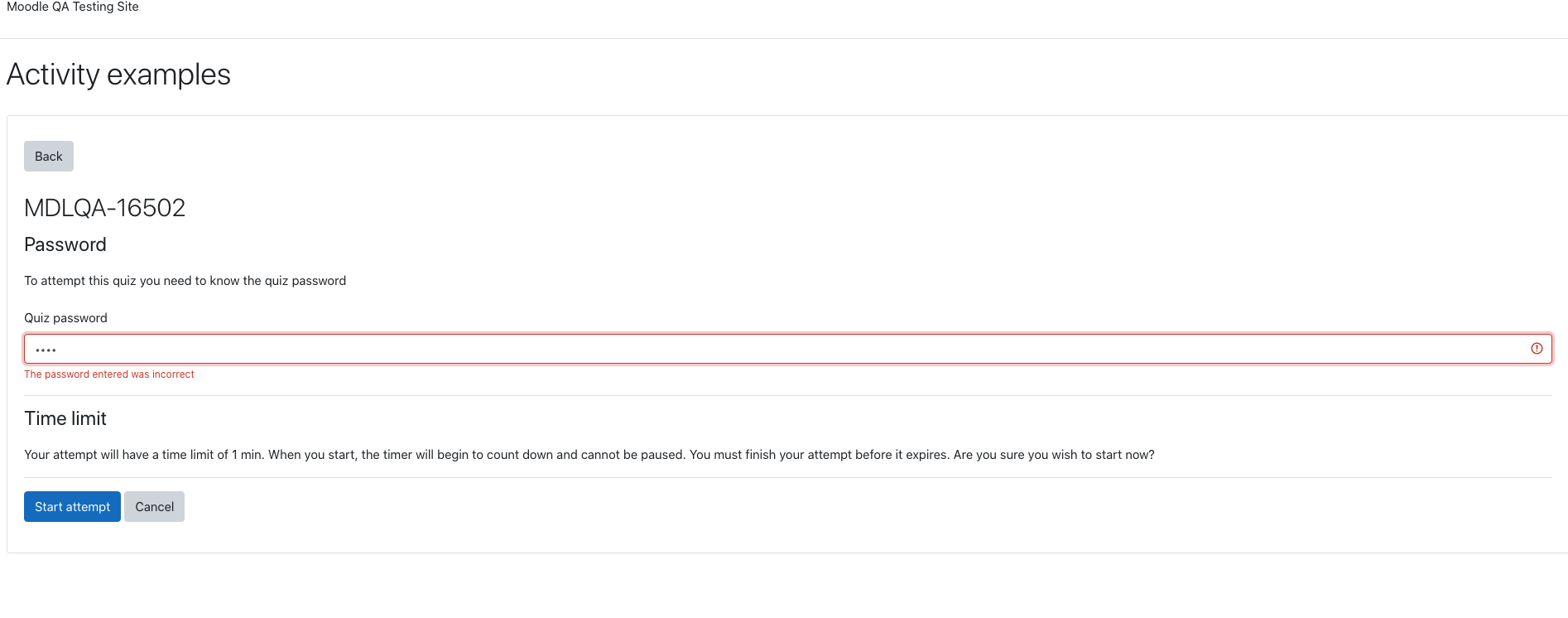
Task: Click the Quiz password label
Action: point(65,318)
